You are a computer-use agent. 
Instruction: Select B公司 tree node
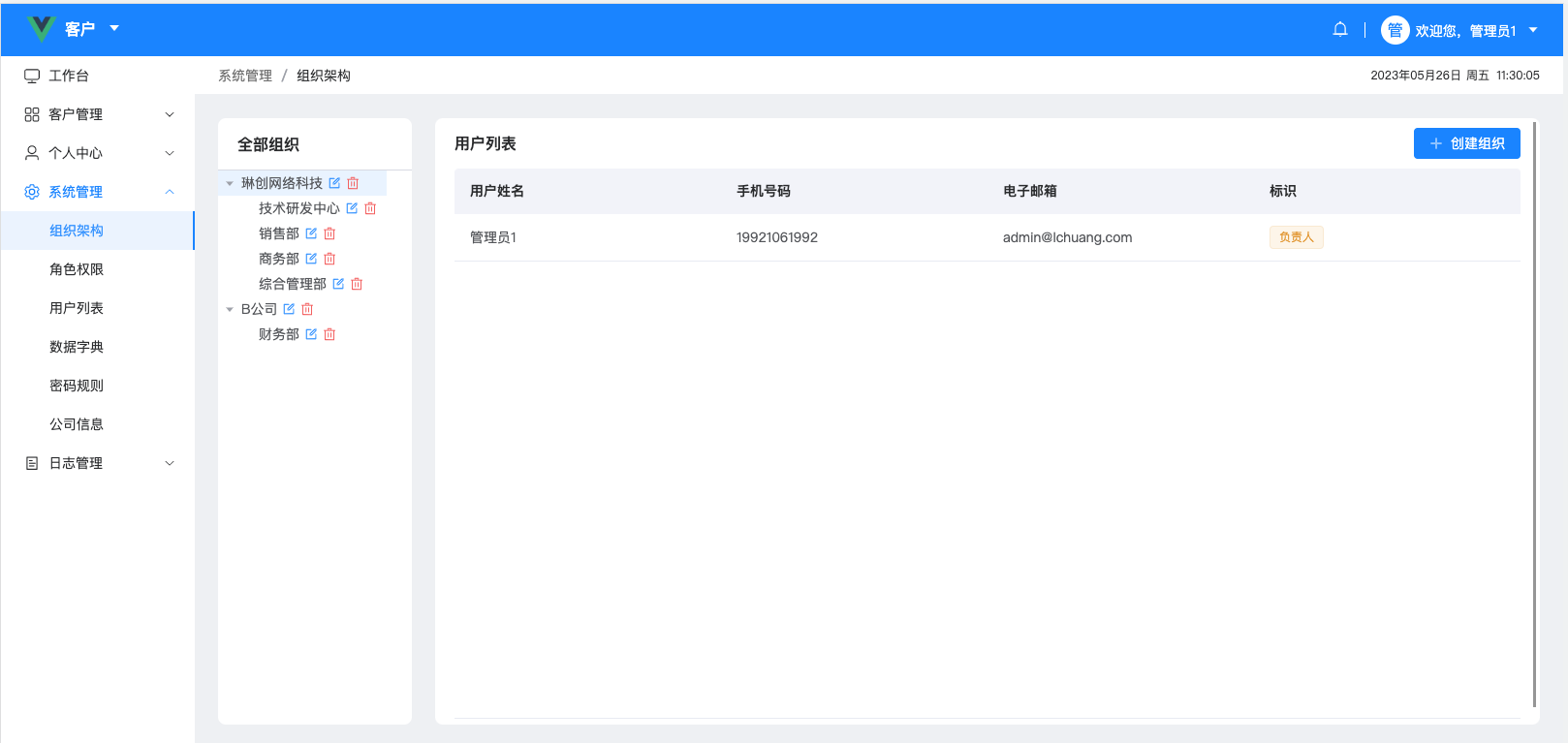[x=259, y=309]
